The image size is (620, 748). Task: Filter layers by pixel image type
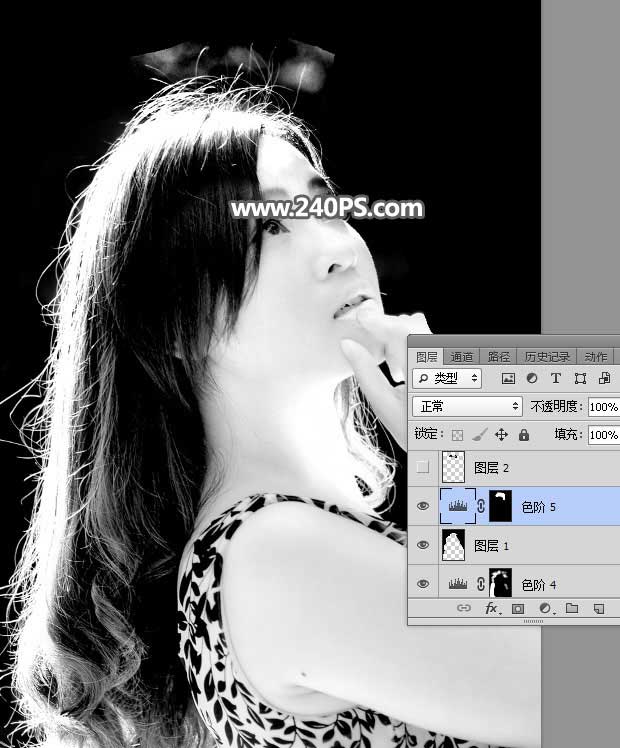(x=508, y=378)
